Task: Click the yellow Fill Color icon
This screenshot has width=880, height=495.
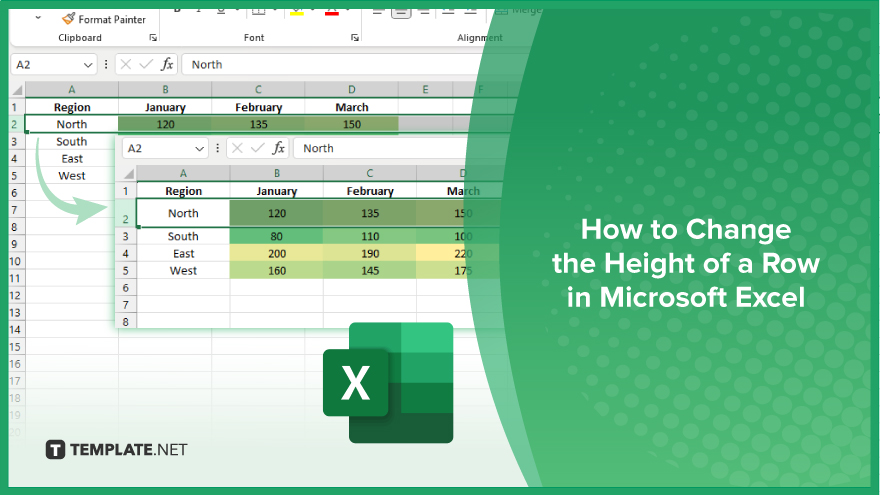Action: (x=297, y=11)
